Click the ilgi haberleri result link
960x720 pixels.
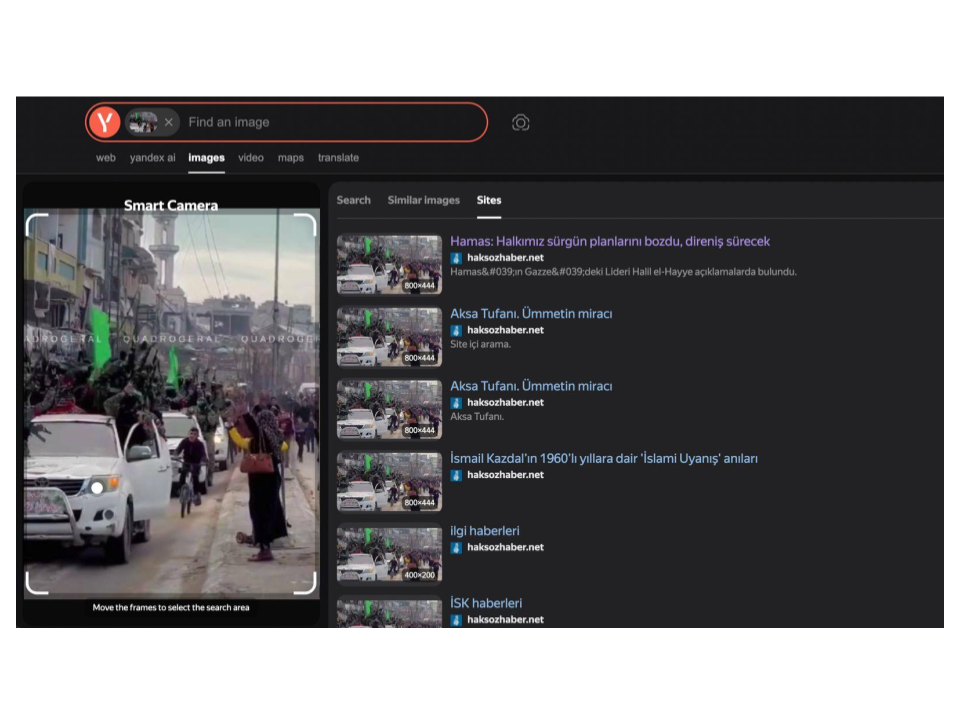484,531
